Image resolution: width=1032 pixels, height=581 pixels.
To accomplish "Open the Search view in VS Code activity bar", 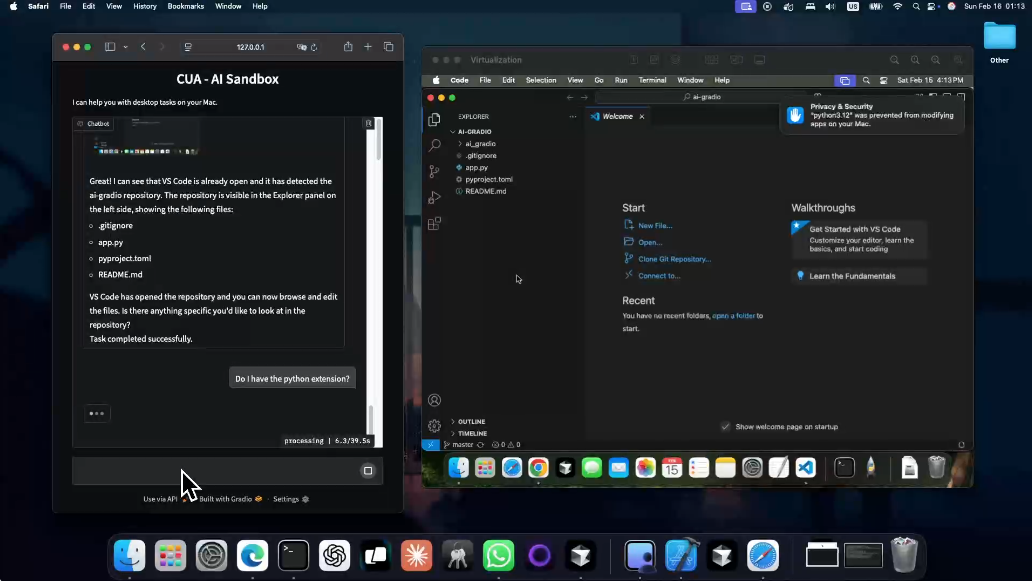I will click(434, 145).
